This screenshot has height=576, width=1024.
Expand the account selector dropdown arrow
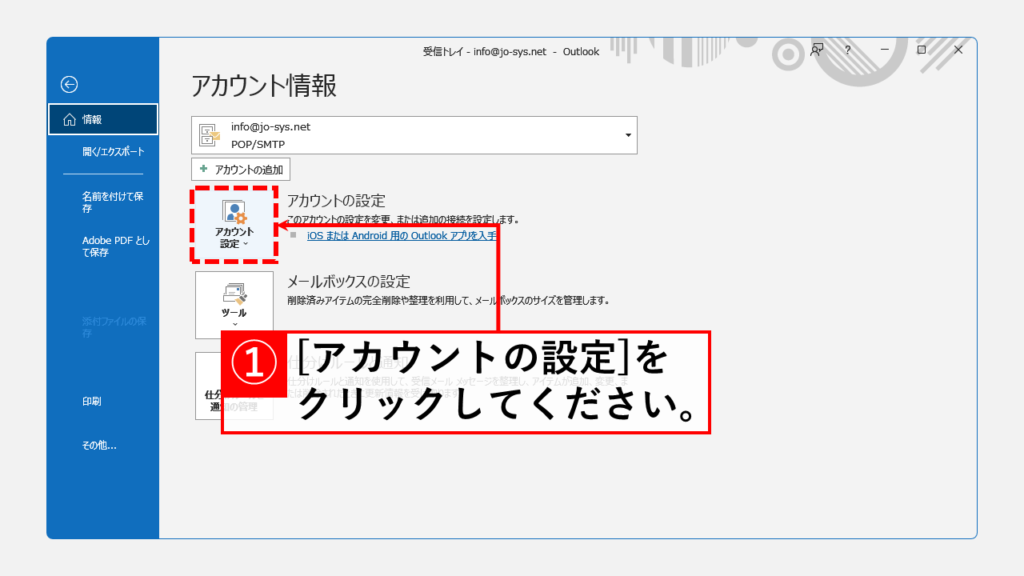[628, 135]
